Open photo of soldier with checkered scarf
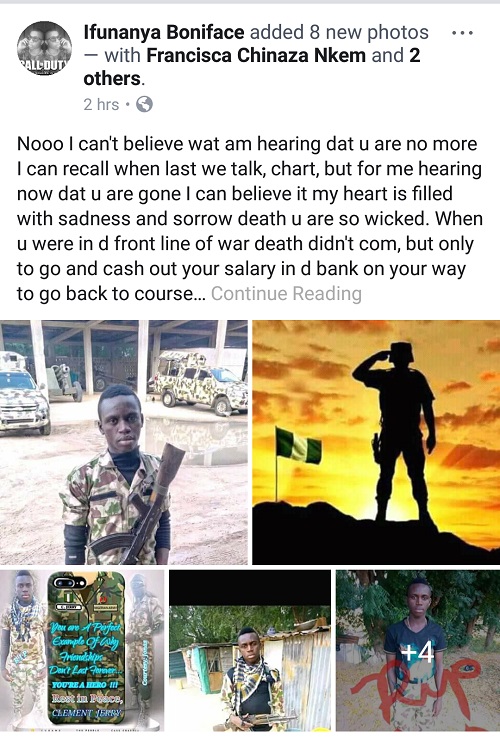 pos(250,651)
